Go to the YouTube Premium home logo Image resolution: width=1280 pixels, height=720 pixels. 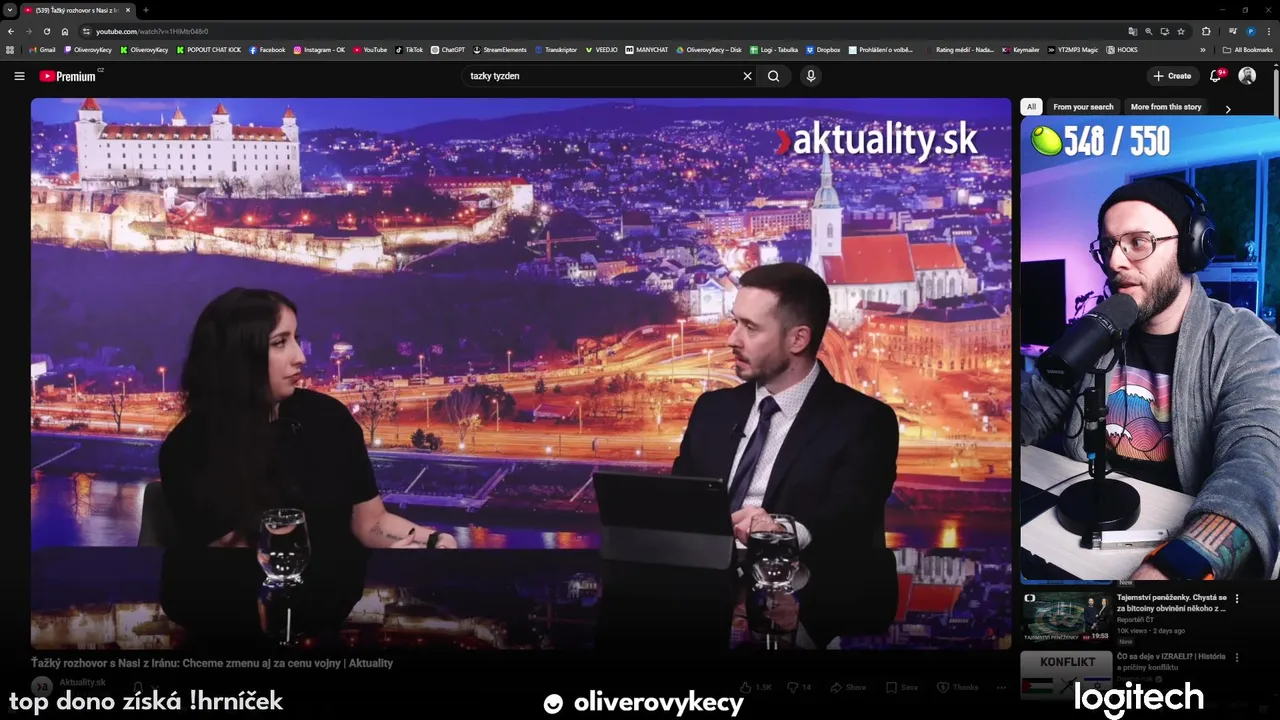click(70, 76)
